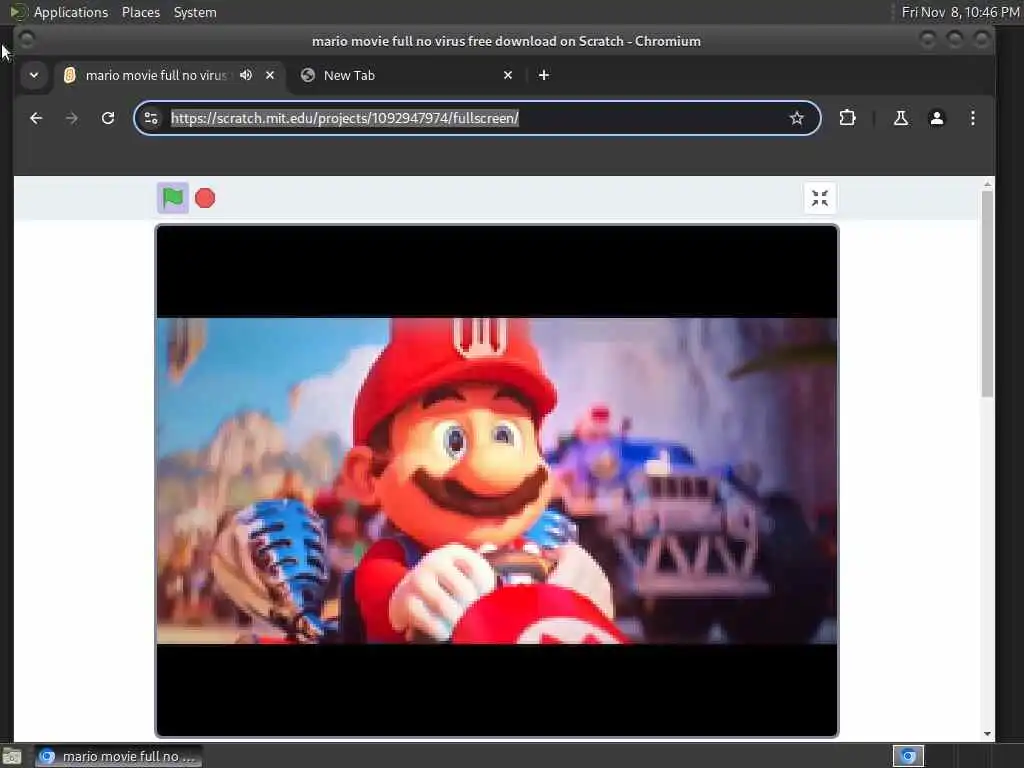
Task: Click the Mario video stage
Action: (496, 481)
